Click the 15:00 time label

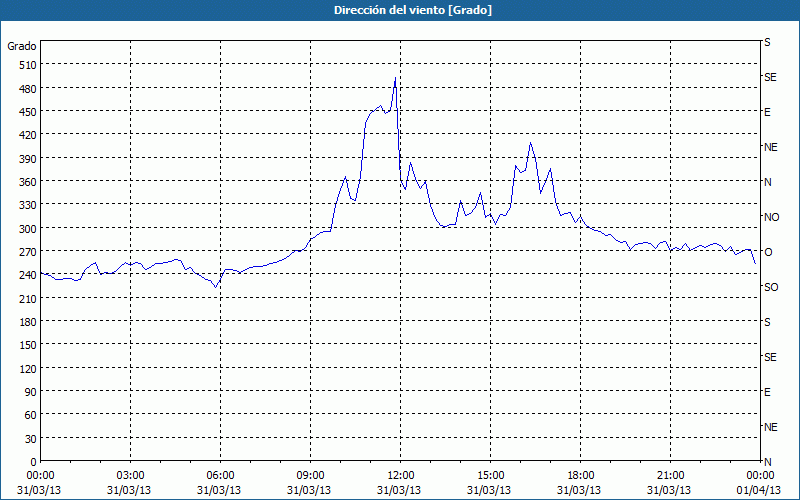click(x=490, y=476)
